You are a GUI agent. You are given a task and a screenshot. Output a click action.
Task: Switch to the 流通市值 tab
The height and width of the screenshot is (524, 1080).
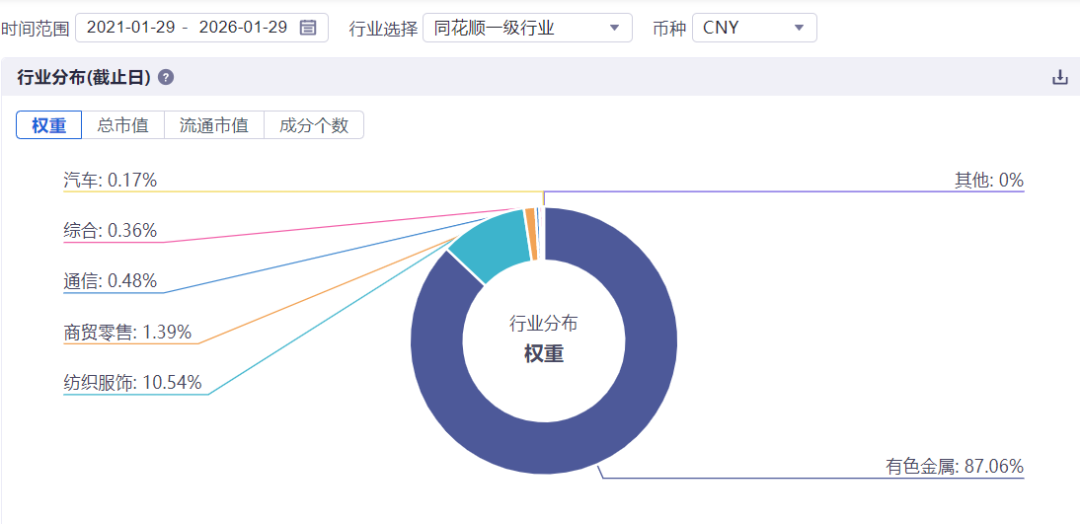pyautogui.click(x=214, y=125)
